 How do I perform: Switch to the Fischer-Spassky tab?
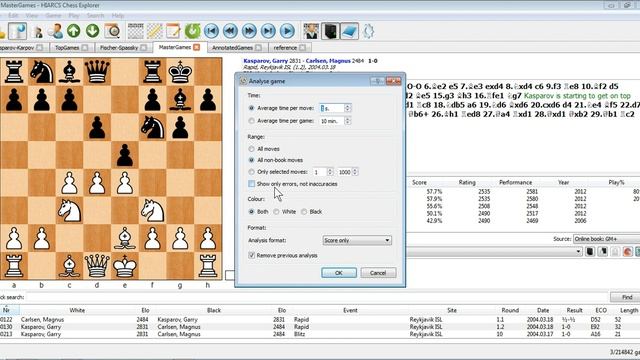(119, 48)
